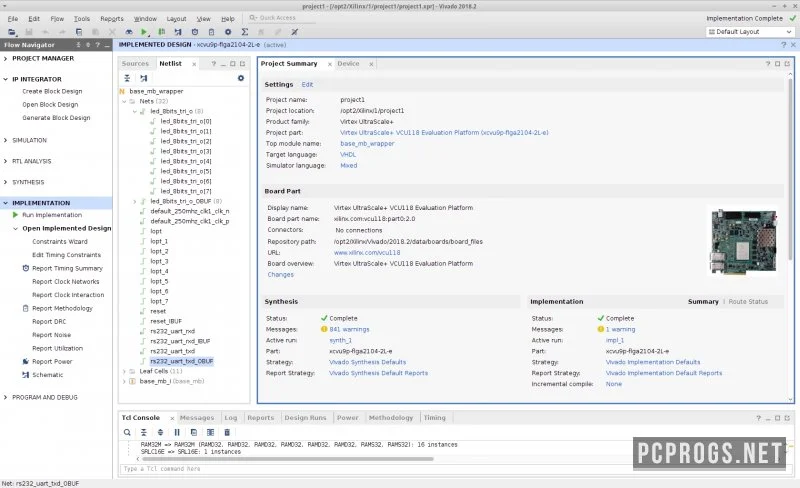Open the Flow Navigator help question-mark icon
Viewport: 800px width, 488px height.
pyautogui.click(x=97, y=45)
